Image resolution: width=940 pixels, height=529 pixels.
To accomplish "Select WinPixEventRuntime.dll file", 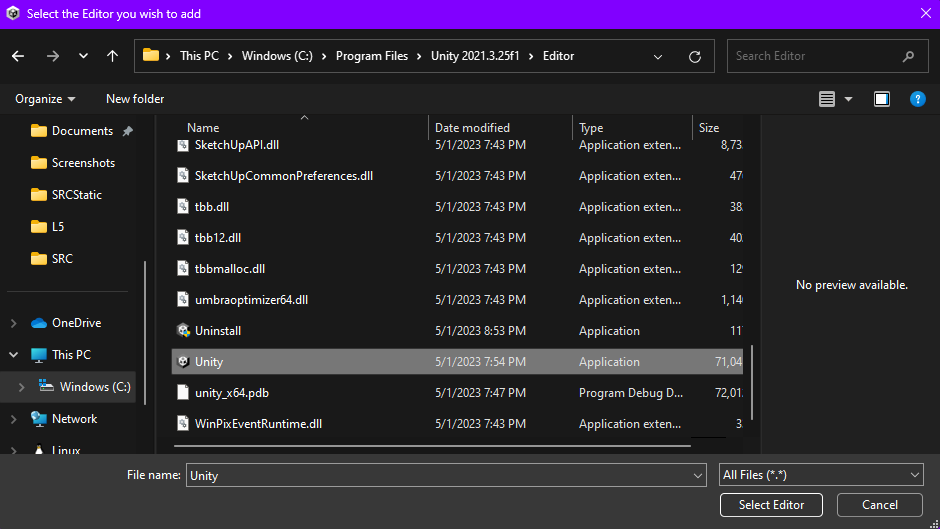I will tap(457, 424).
